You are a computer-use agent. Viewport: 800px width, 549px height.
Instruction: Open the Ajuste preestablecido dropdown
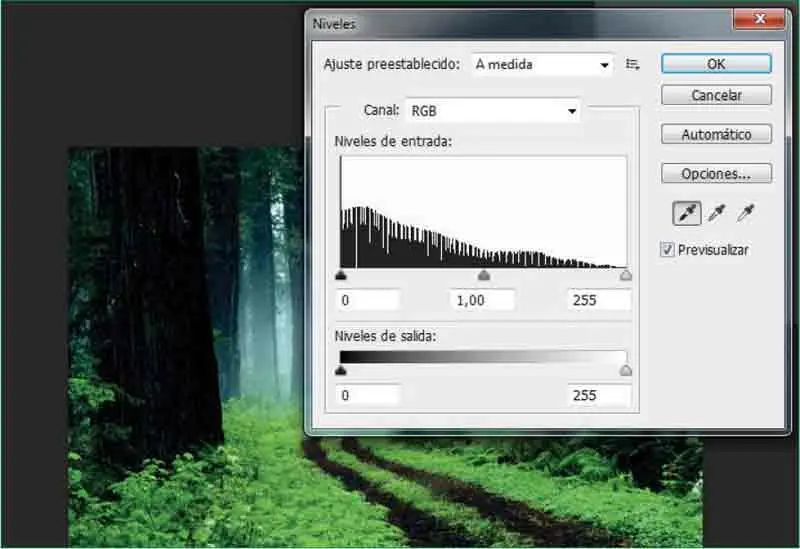pos(542,64)
